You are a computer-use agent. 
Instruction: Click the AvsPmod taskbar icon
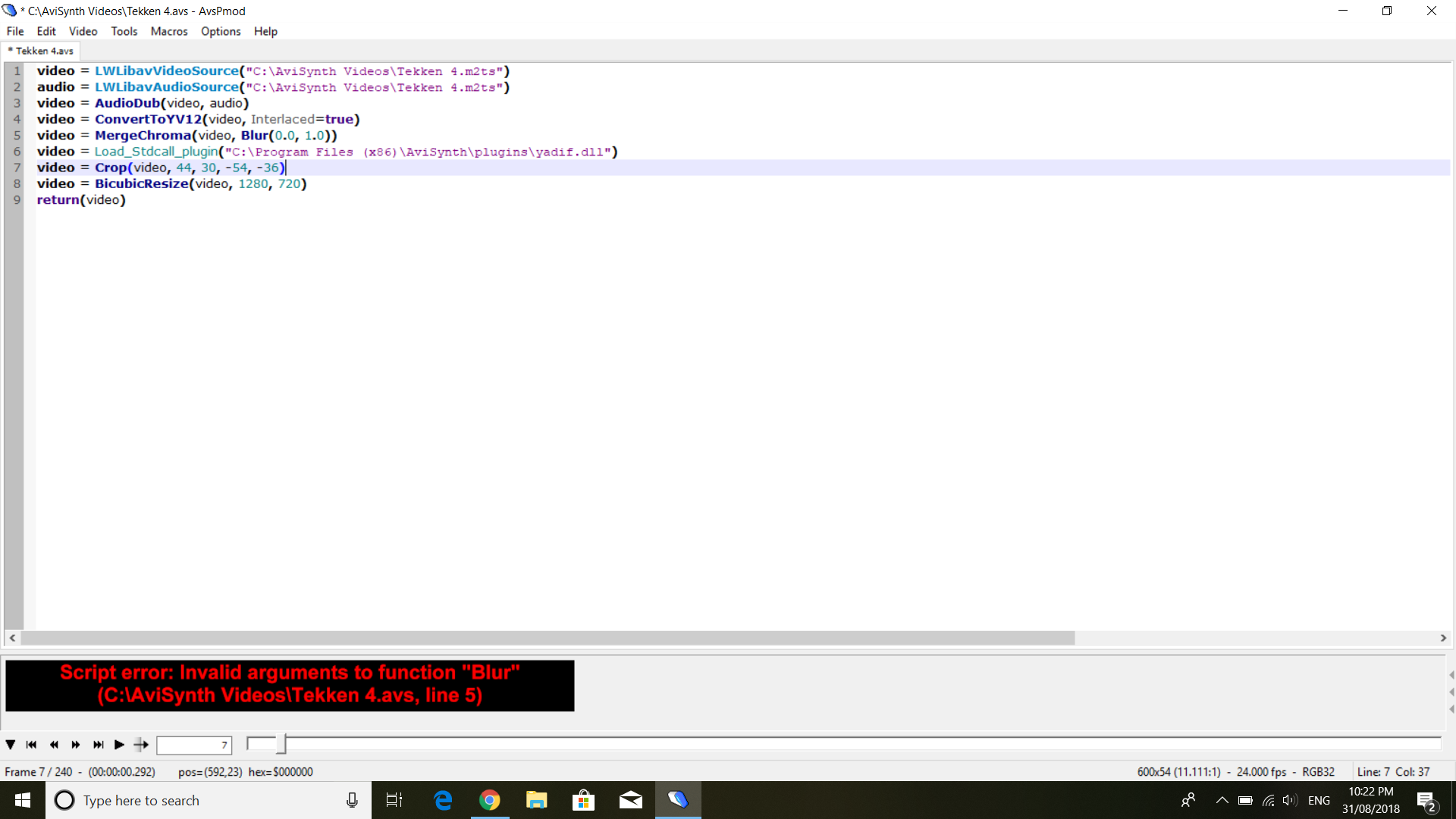click(678, 800)
